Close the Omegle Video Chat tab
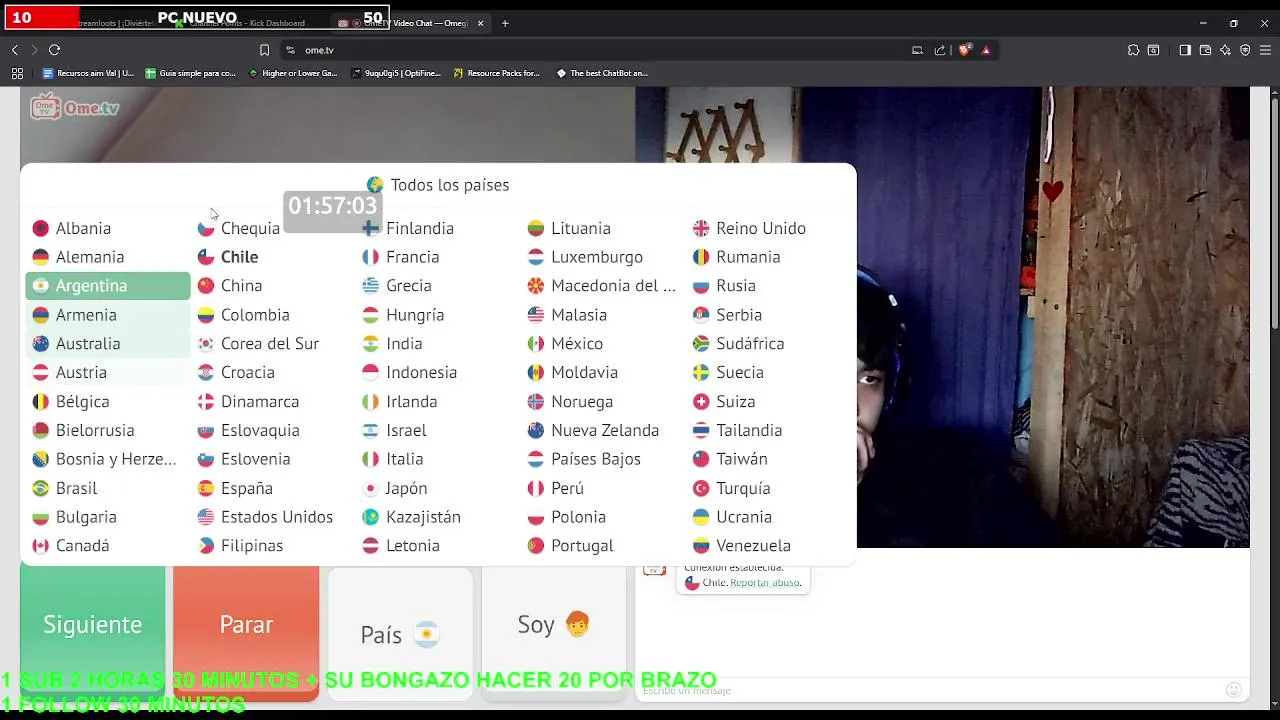 [480, 23]
